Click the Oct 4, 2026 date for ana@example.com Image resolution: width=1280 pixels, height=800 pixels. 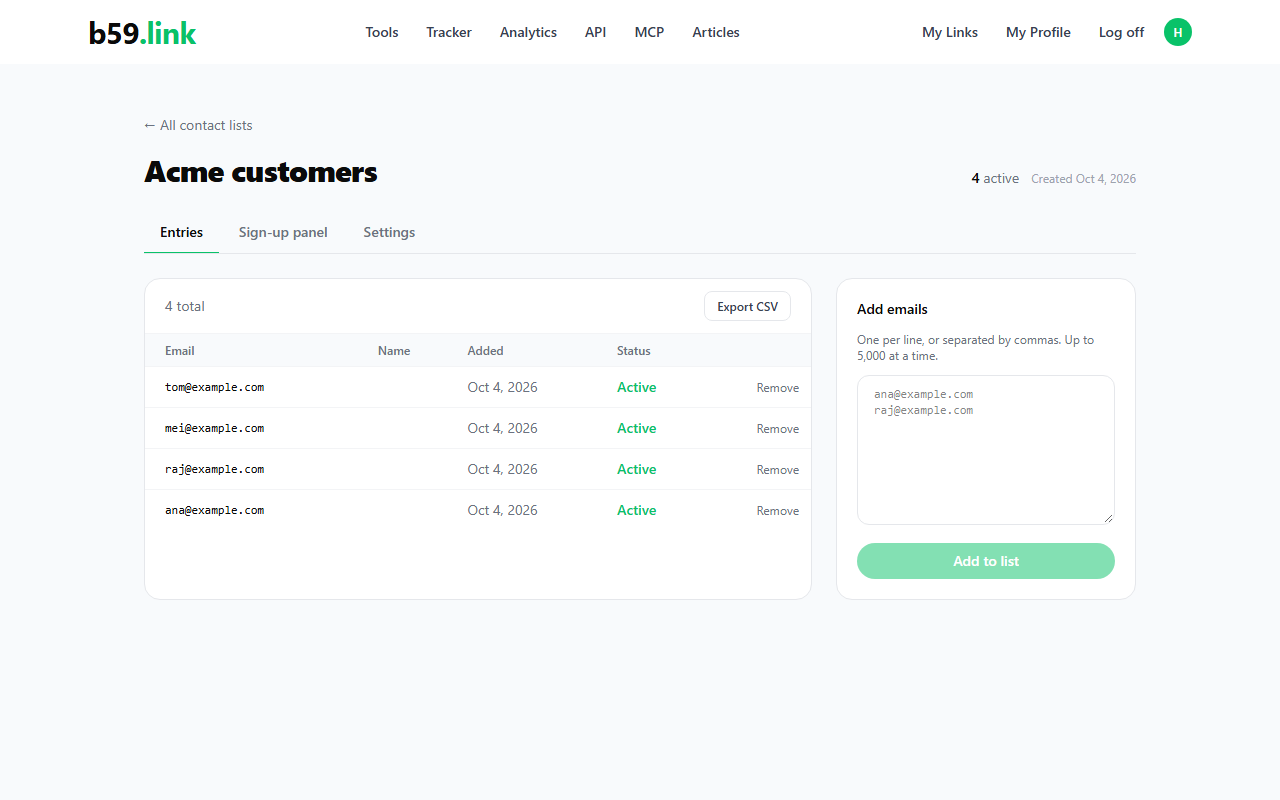point(502,510)
